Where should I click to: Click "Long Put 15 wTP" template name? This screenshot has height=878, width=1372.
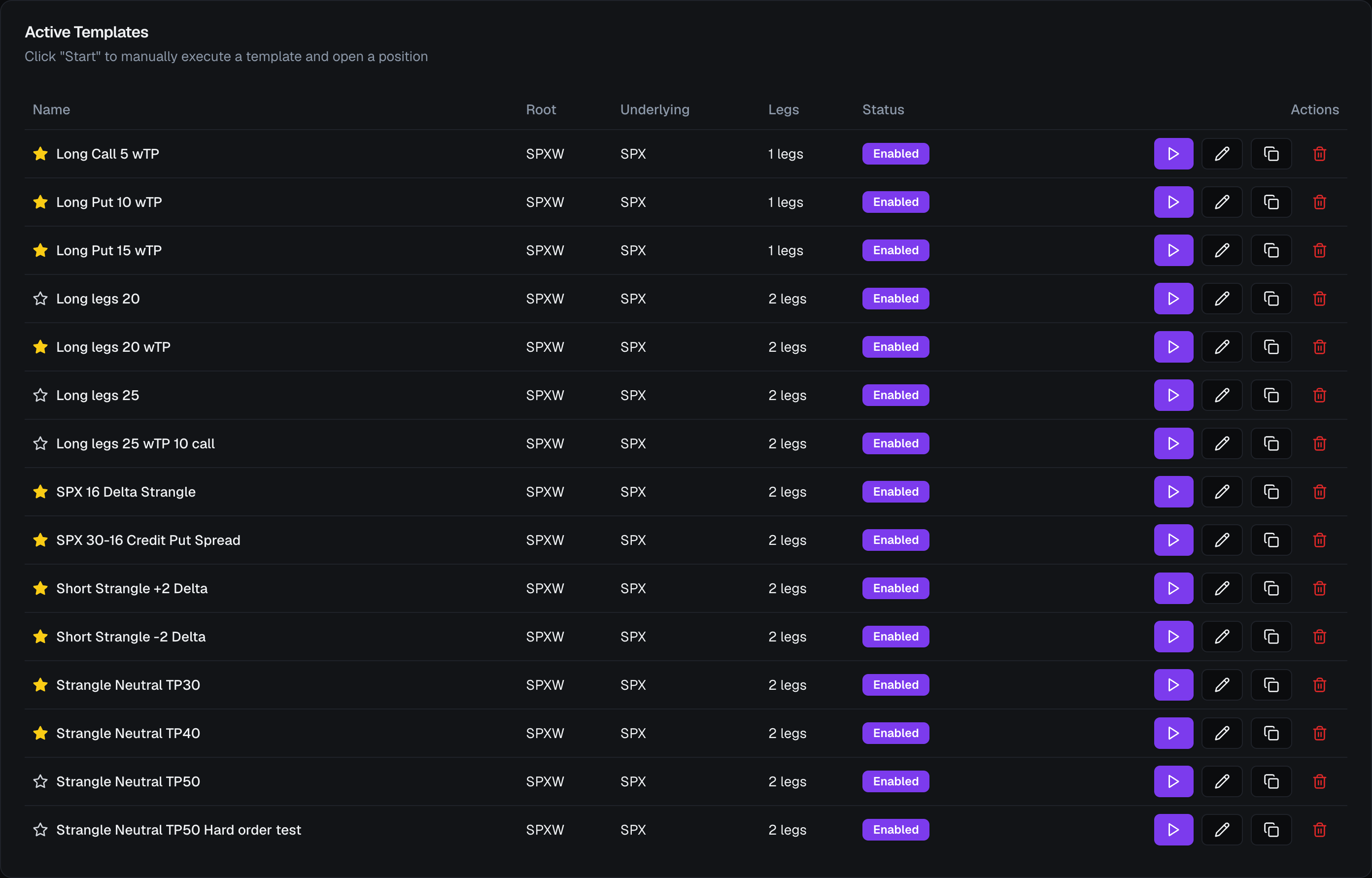(109, 250)
